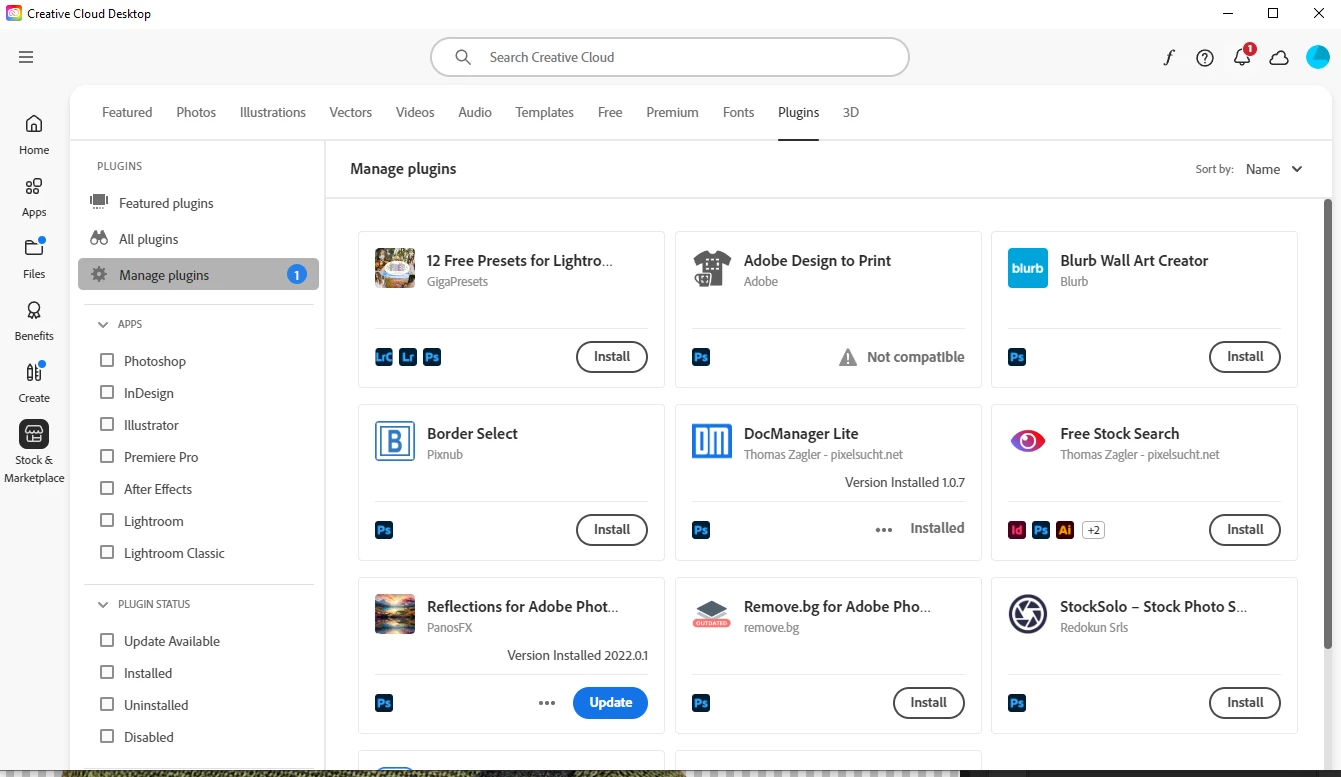This screenshot has width=1341, height=777.
Task: Click the plugin list vertical scrollbar
Action: pyautogui.click(x=1328, y=423)
